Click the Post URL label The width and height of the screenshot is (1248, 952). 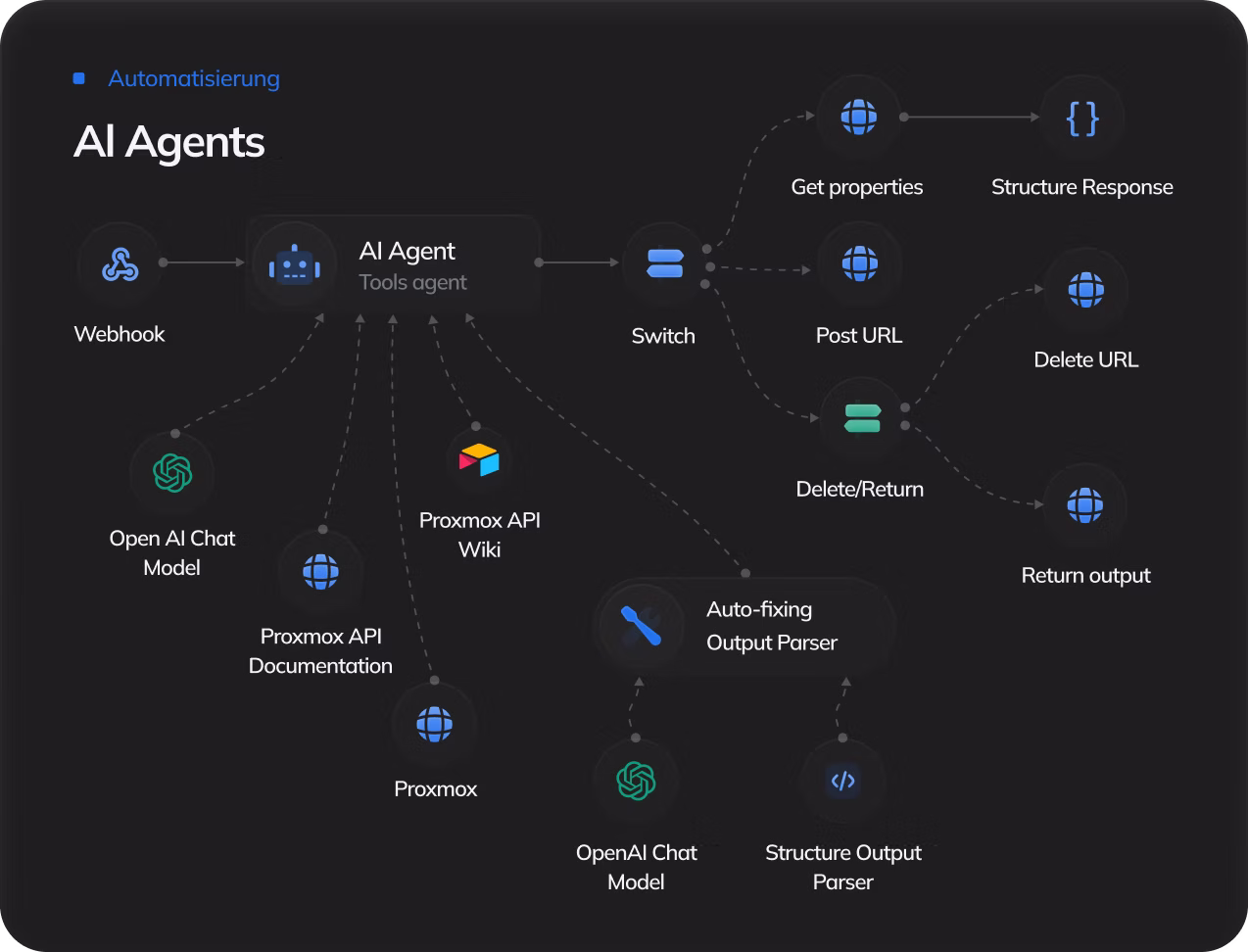(x=859, y=335)
